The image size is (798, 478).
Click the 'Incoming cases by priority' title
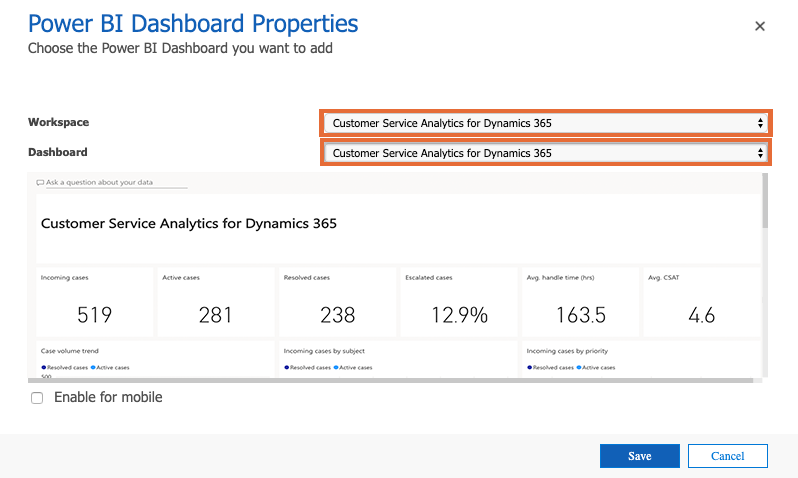pos(567,351)
